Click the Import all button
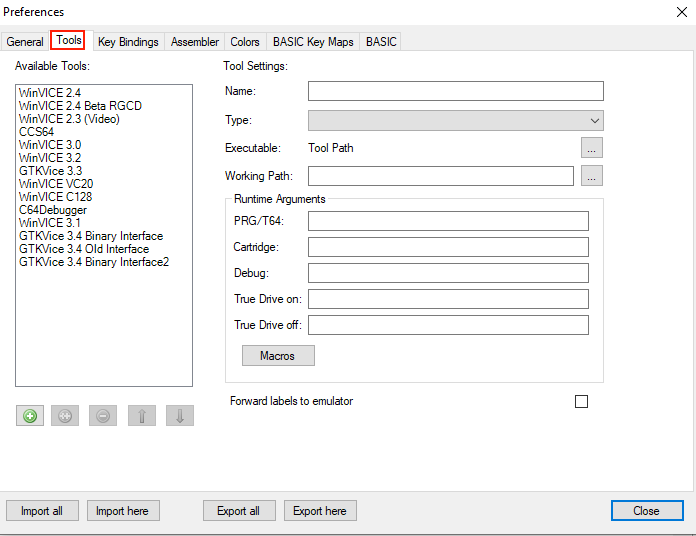 point(42,511)
